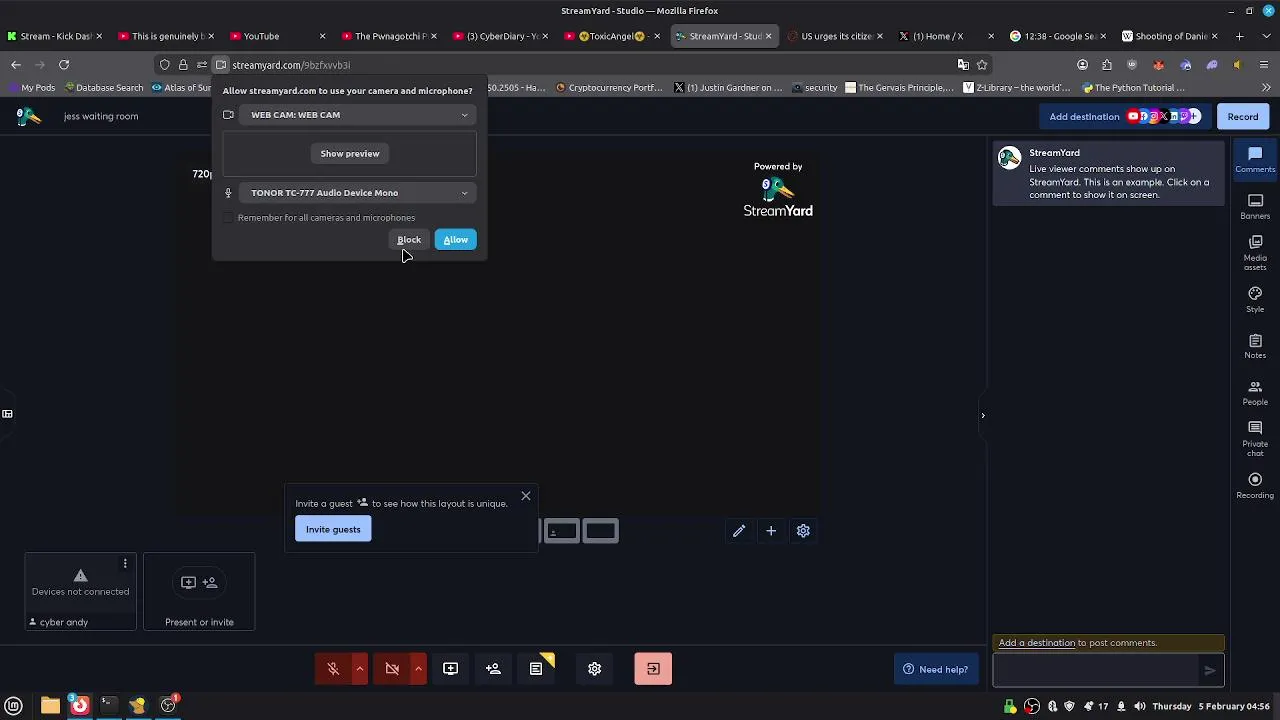The image size is (1280, 720).
Task: Click the Present or invite card
Action: coord(199,592)
